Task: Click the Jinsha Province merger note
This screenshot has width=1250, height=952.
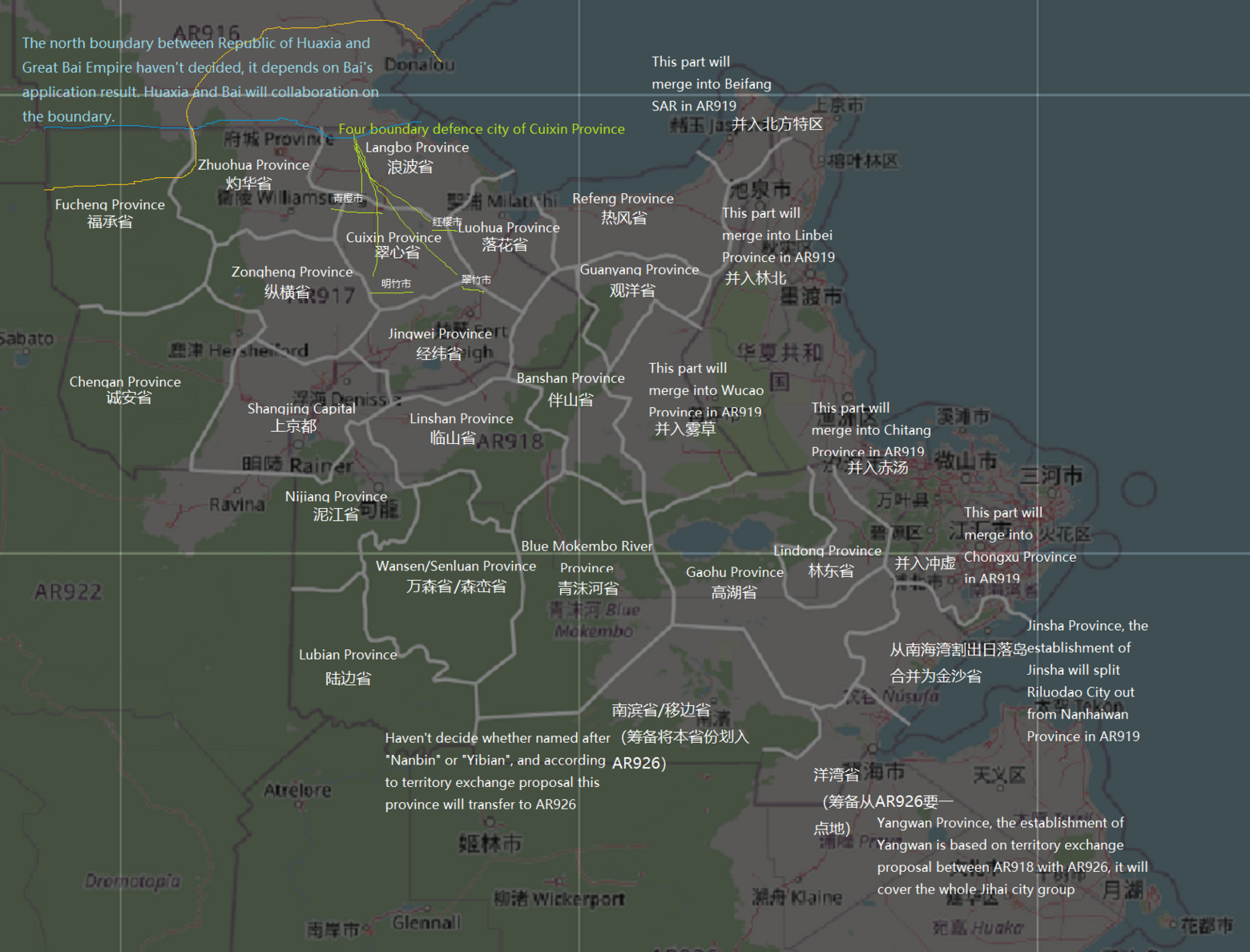Action: tap(1087, 680)
